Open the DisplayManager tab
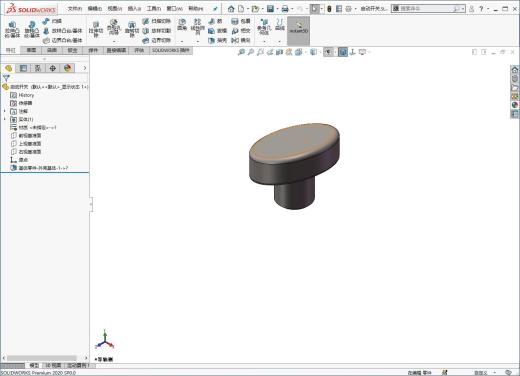 [68, 68]
